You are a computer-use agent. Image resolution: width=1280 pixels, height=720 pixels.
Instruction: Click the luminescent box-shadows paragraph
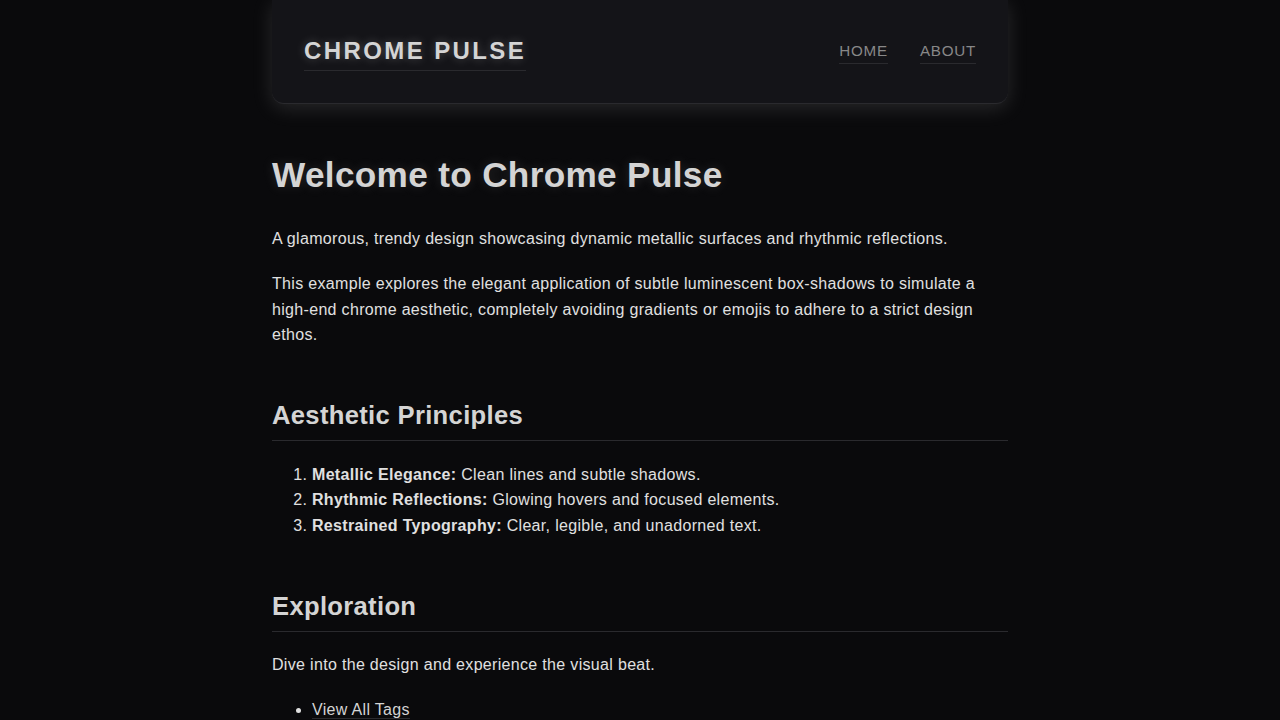pyautogui.click(x=623, y=309)
